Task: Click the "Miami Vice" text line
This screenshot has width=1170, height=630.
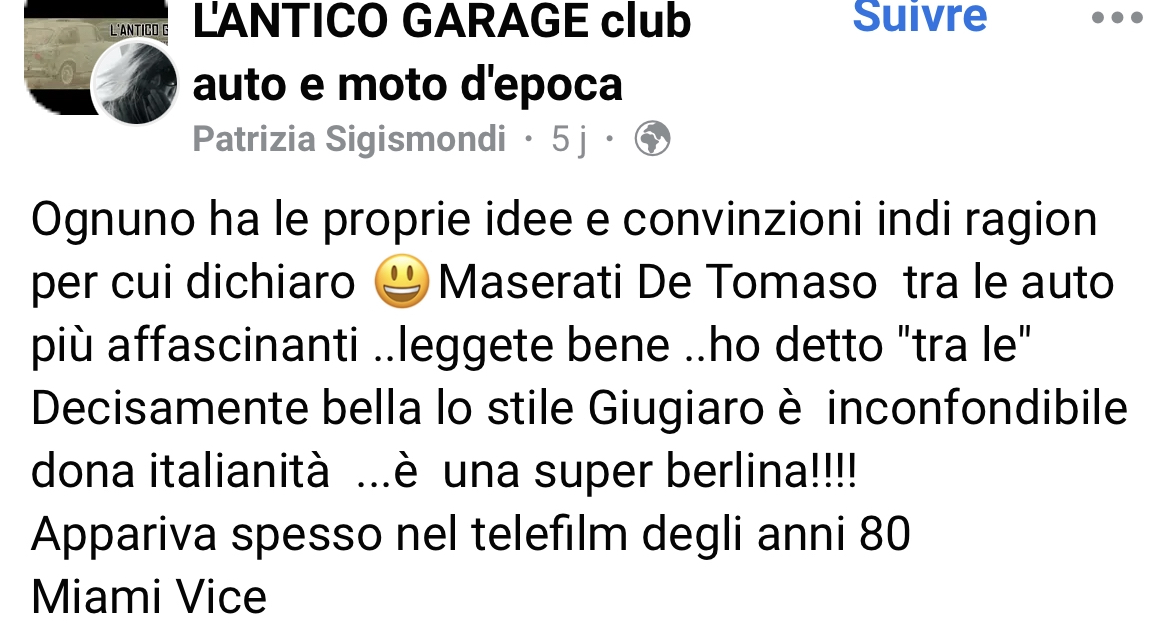Action: pos(149,597)
